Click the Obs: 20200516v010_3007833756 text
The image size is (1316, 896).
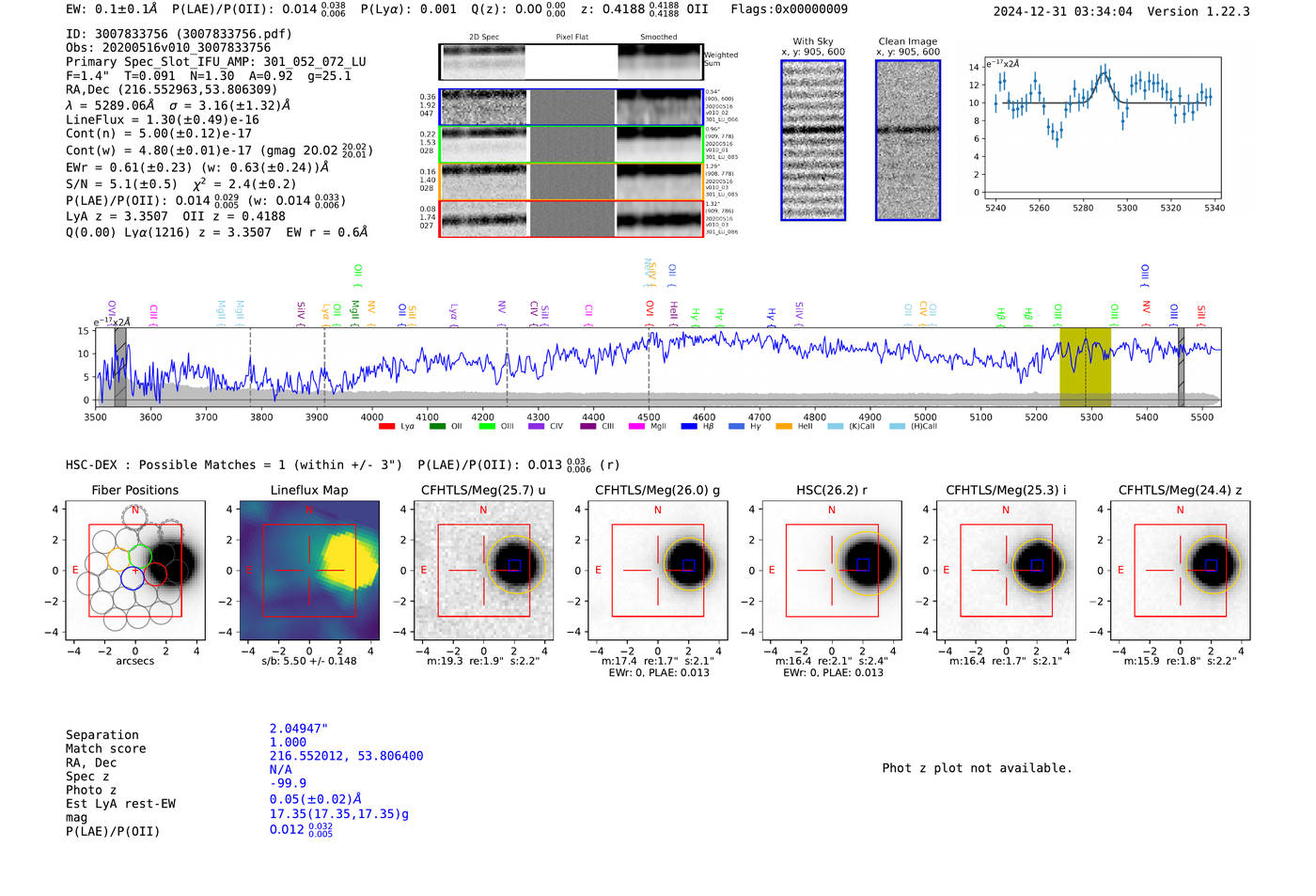point(168,47)
